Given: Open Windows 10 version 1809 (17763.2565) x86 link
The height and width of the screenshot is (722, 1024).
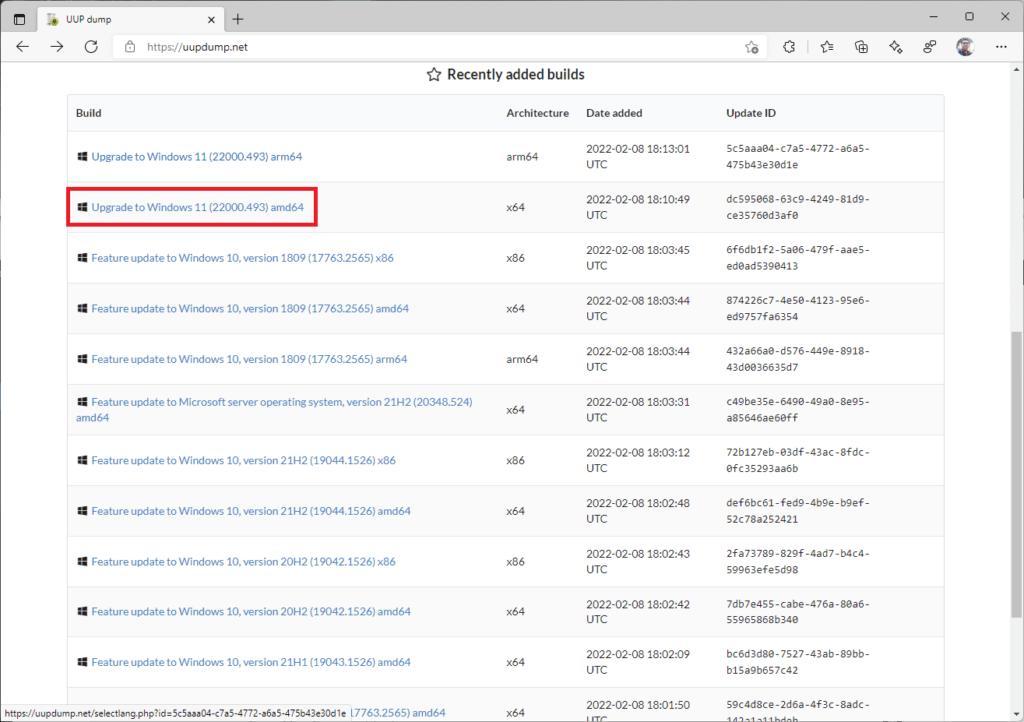Looking at the screenshot, I should coord(242,258).
